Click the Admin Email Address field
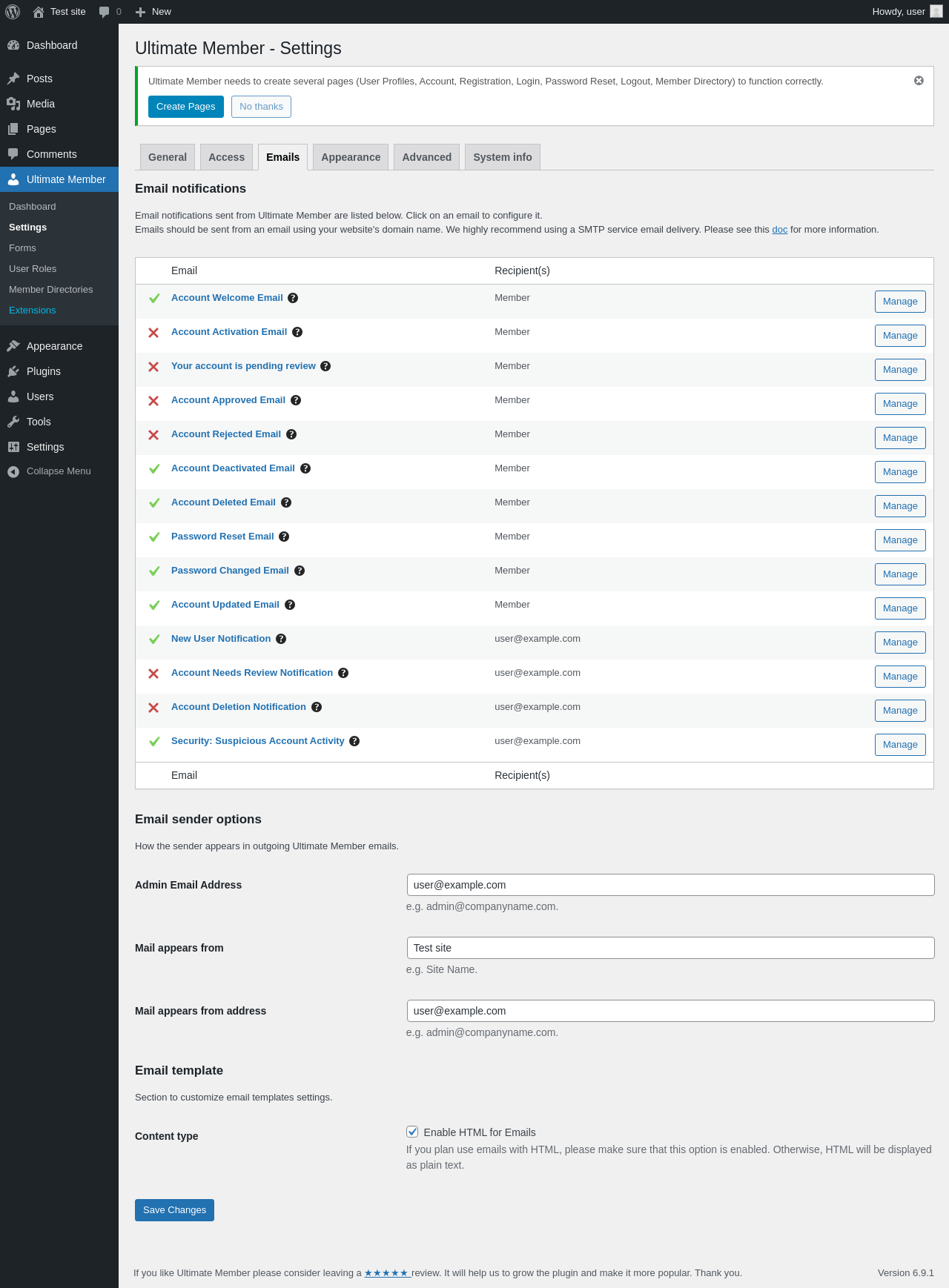 pos(670,885)
